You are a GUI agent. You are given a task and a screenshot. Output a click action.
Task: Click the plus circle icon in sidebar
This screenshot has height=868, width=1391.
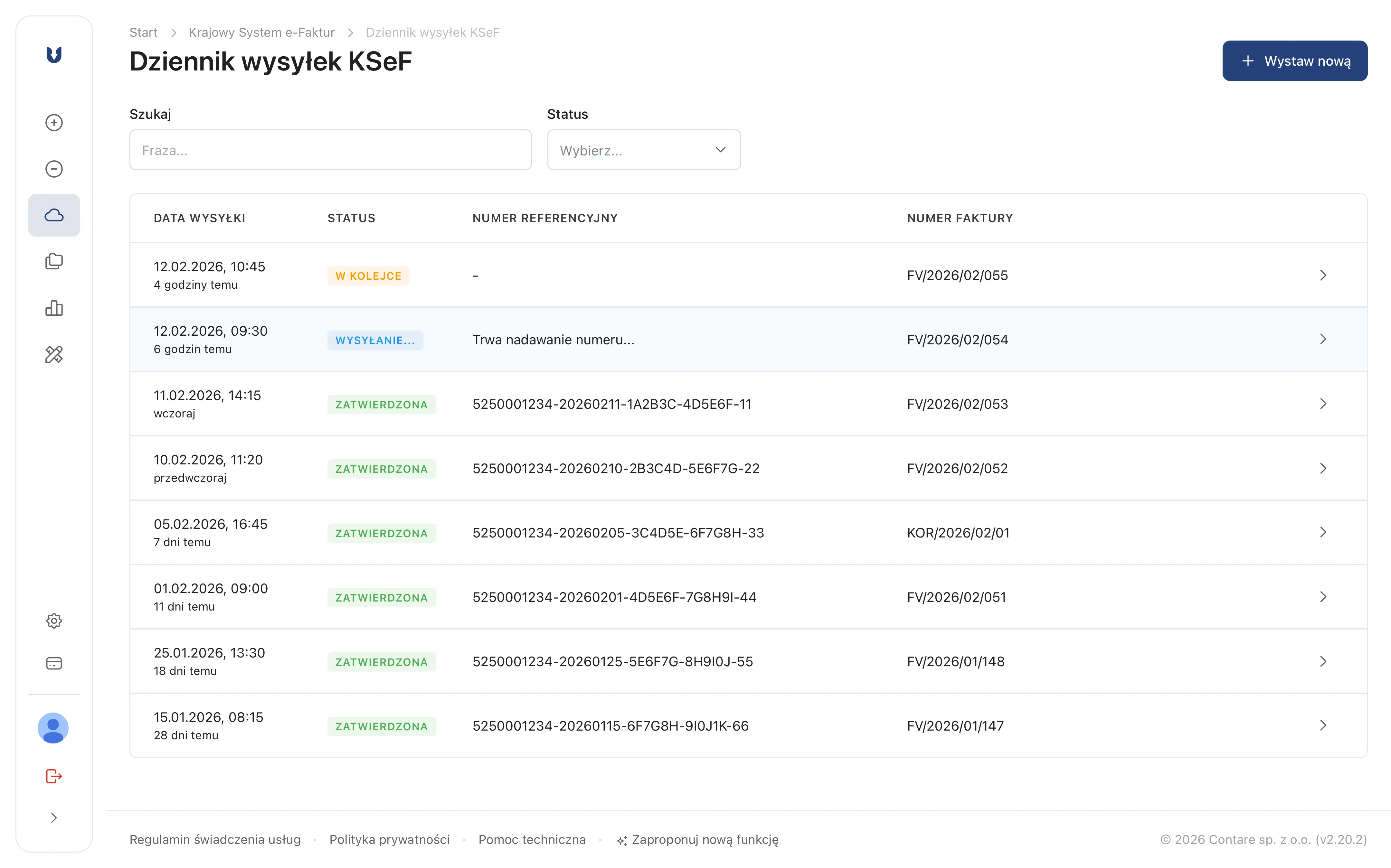tap(54, 123)
